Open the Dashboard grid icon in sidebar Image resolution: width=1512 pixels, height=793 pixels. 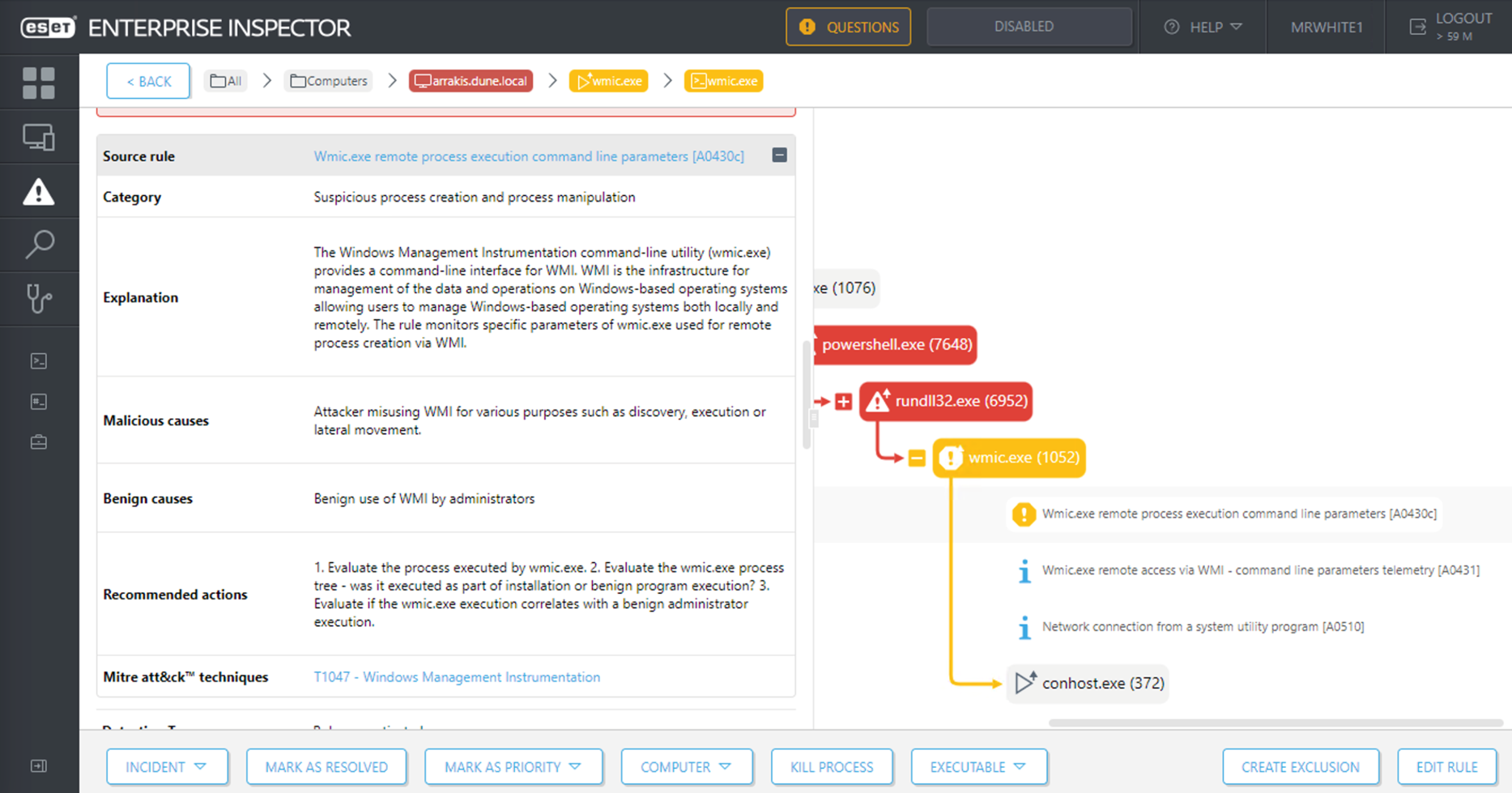pyautogui.click(x=39, y=83)
